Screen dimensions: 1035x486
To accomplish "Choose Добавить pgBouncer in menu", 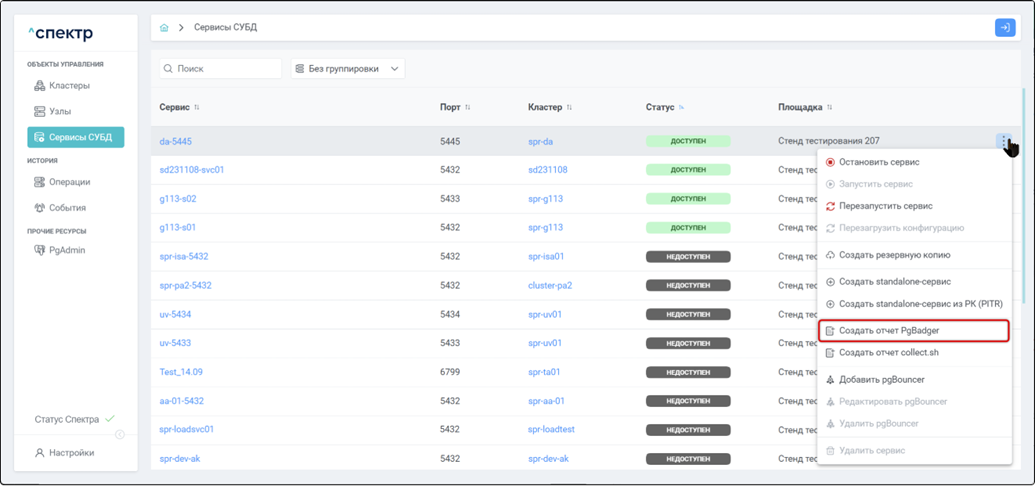I will pyautogui.click(x=881, y=380).
